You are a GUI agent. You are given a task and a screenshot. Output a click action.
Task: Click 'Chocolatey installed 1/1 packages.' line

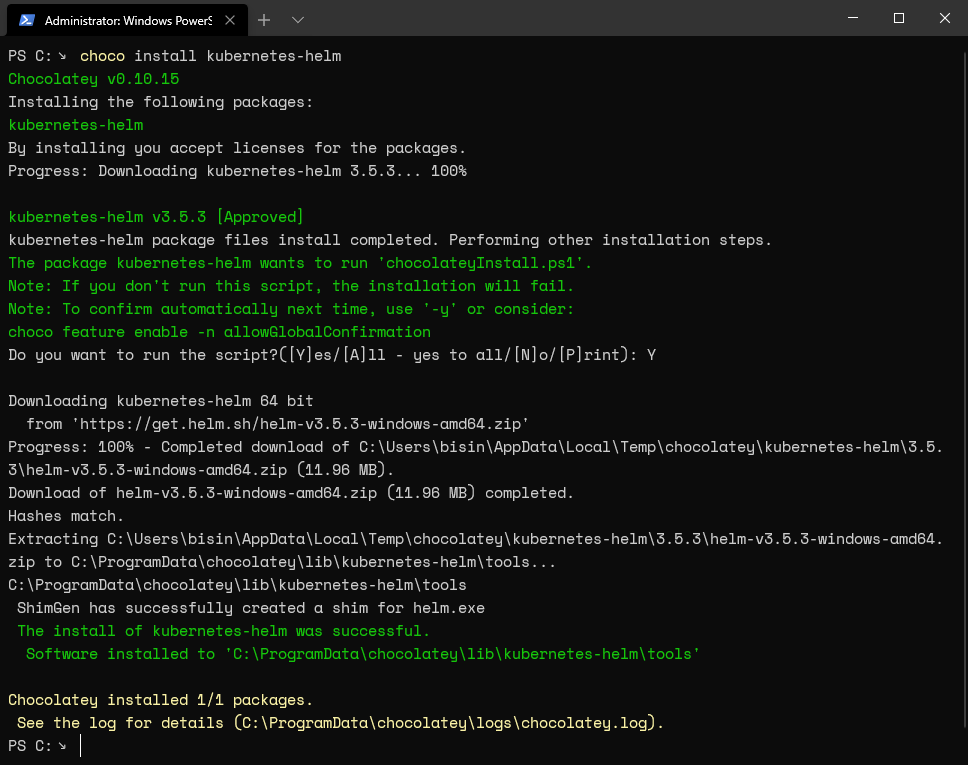pyautogui.click(x=161, y=700)
